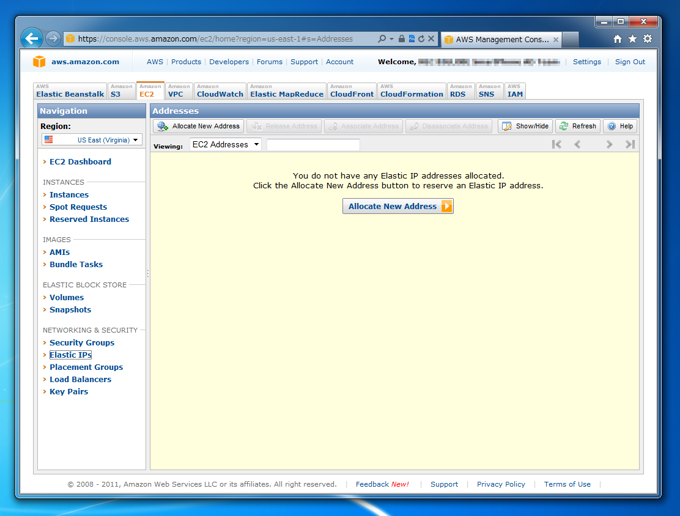Reload page with address bar refresh icon
Viewport: 680px width, 516px height.
421,39
